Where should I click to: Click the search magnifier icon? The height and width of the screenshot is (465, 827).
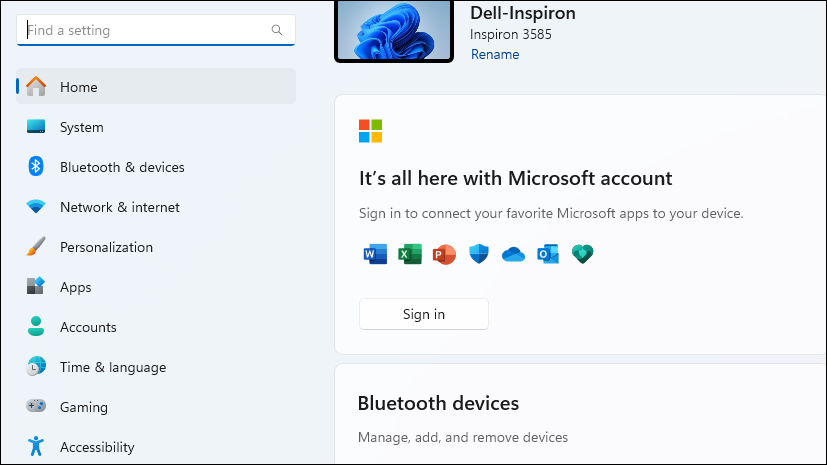277,30
